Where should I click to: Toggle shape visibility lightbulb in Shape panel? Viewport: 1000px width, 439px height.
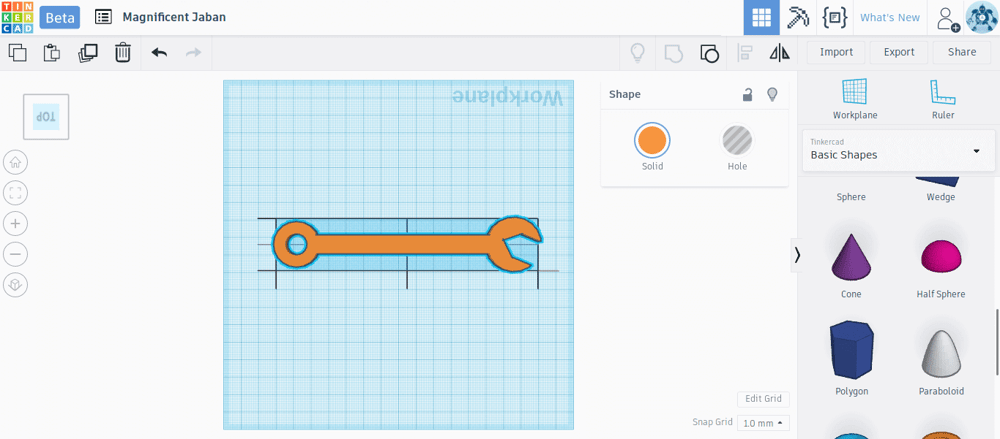[x=772, y=94]
